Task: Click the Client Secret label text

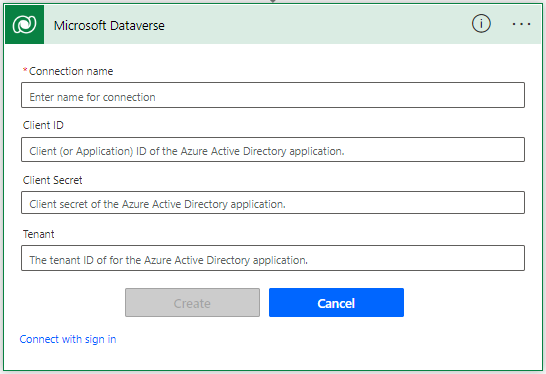Action: [53, 180]
